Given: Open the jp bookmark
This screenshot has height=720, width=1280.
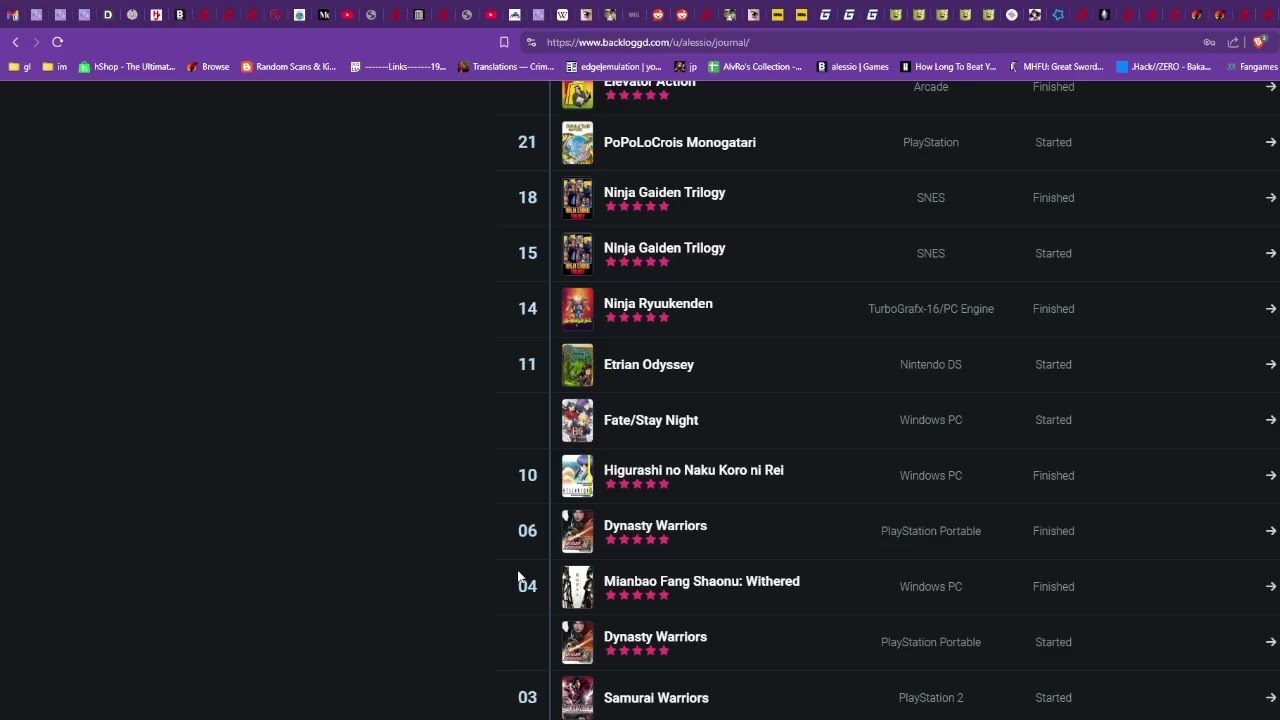Looking at the screenshot, I should 686,67.
